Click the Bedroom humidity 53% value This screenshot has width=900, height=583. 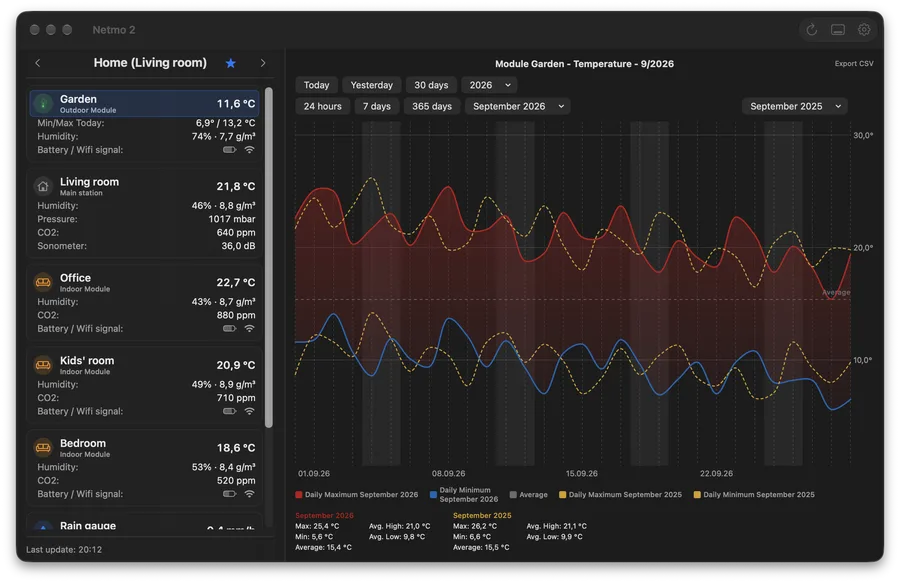[x=224, y=467]
